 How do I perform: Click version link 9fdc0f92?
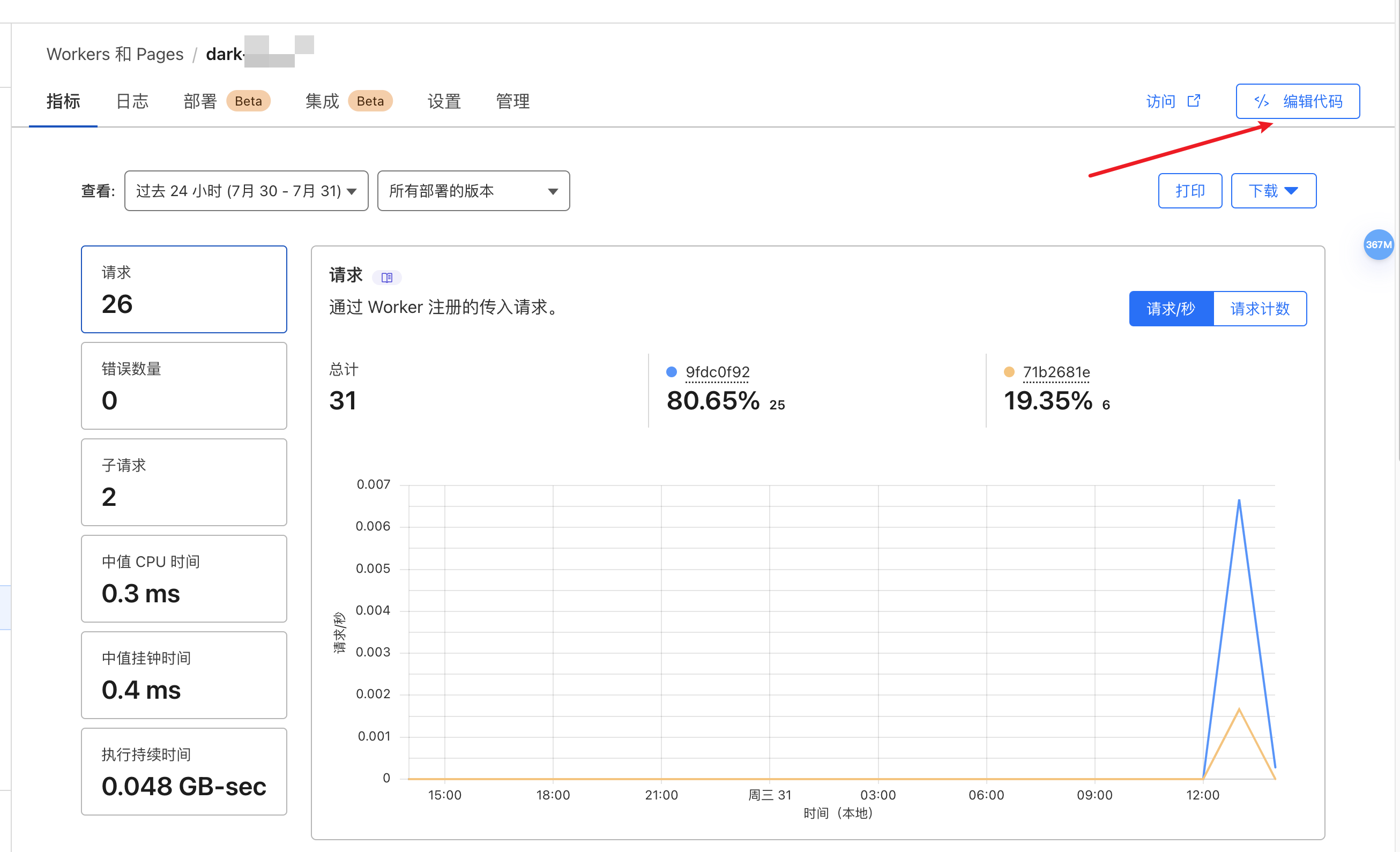coord(718,372)
